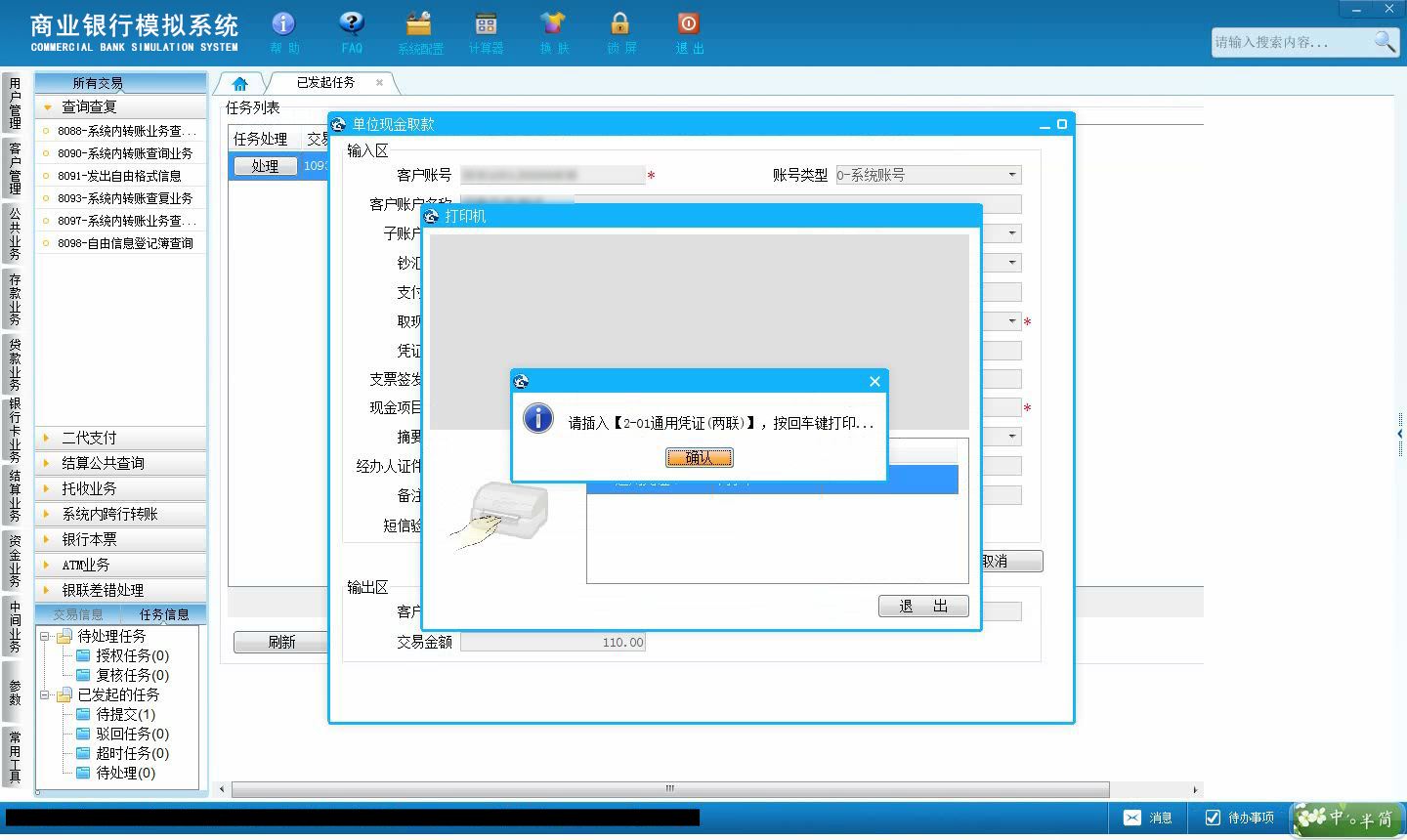Click the right-edge panel collapse arrow
The height and width of the screenshot is (840, 1407).
pyautogui.click(x=1400, y=433)
